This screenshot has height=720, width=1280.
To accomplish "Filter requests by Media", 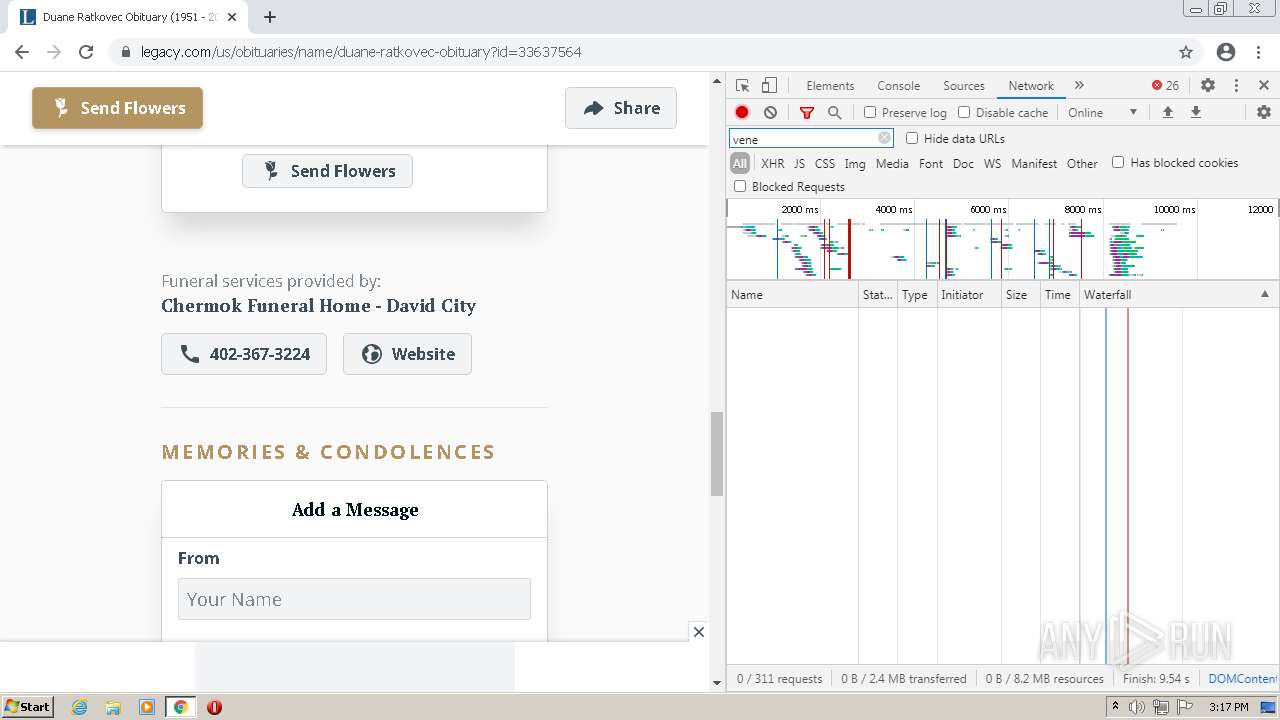I will tap(892, 163).
